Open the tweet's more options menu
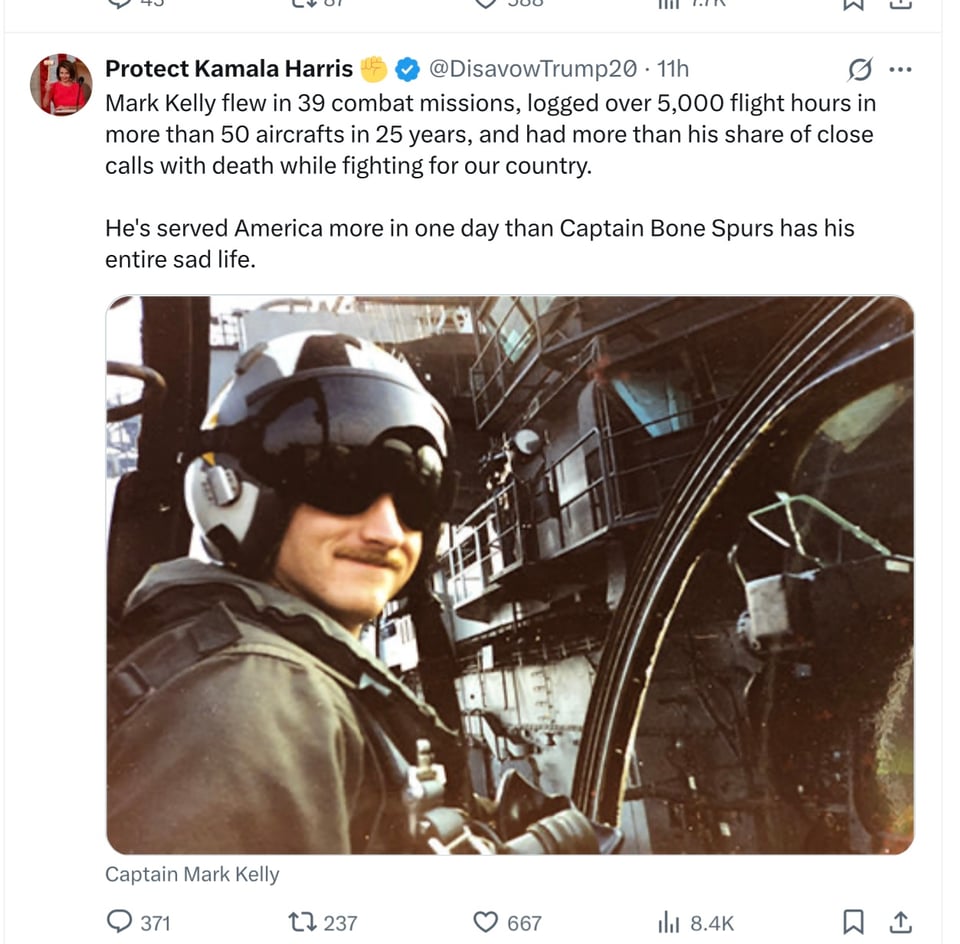The width and height of the screenshot is (960, 944). [902, 68]
